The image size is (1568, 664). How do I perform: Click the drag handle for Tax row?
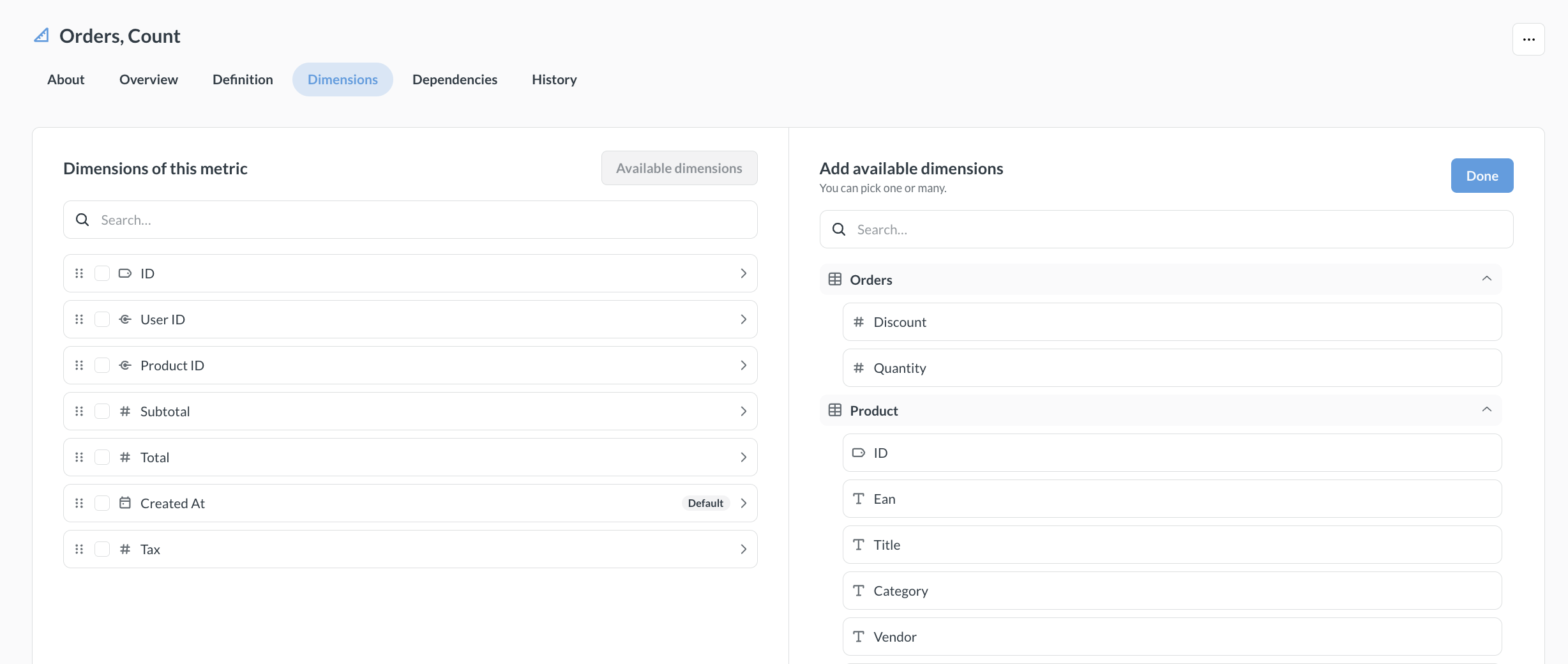[79, 549]
